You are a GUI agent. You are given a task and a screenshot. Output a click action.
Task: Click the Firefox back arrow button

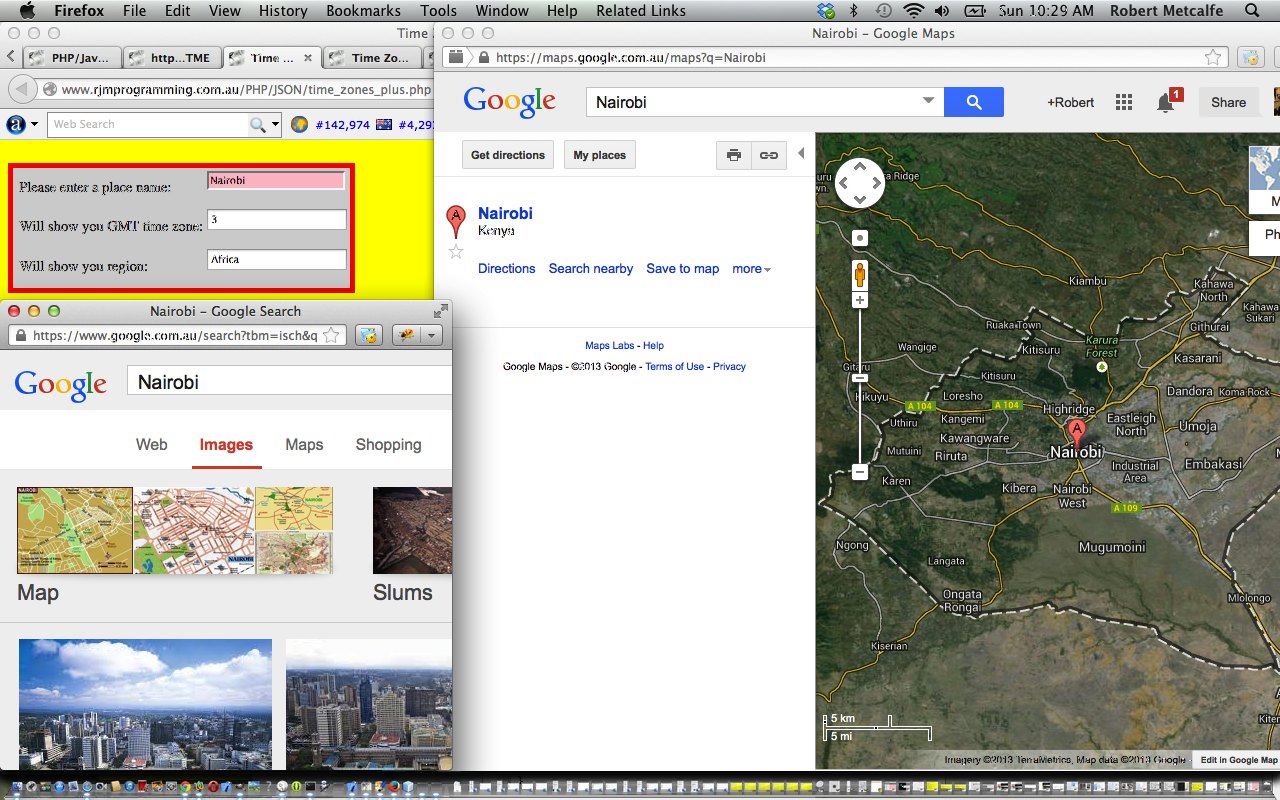pos(20,89)
